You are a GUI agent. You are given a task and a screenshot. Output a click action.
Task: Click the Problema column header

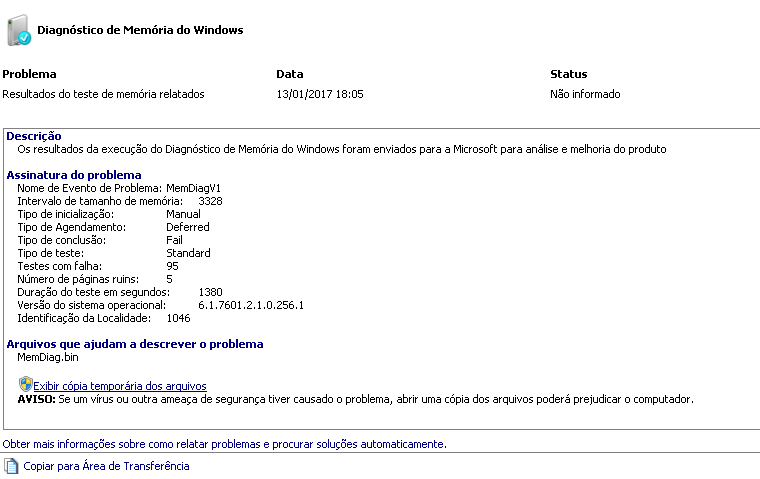pyautogui.click(x=29, y=74)
